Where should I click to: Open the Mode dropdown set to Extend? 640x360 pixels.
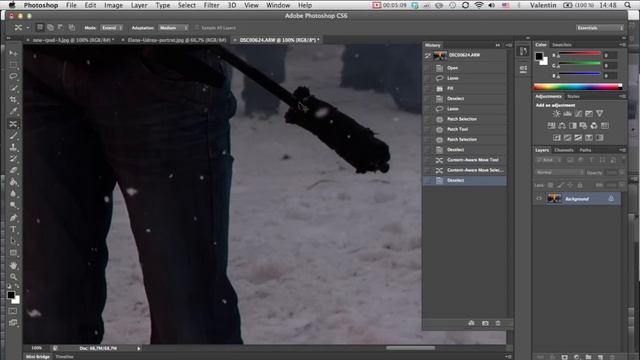112,28
